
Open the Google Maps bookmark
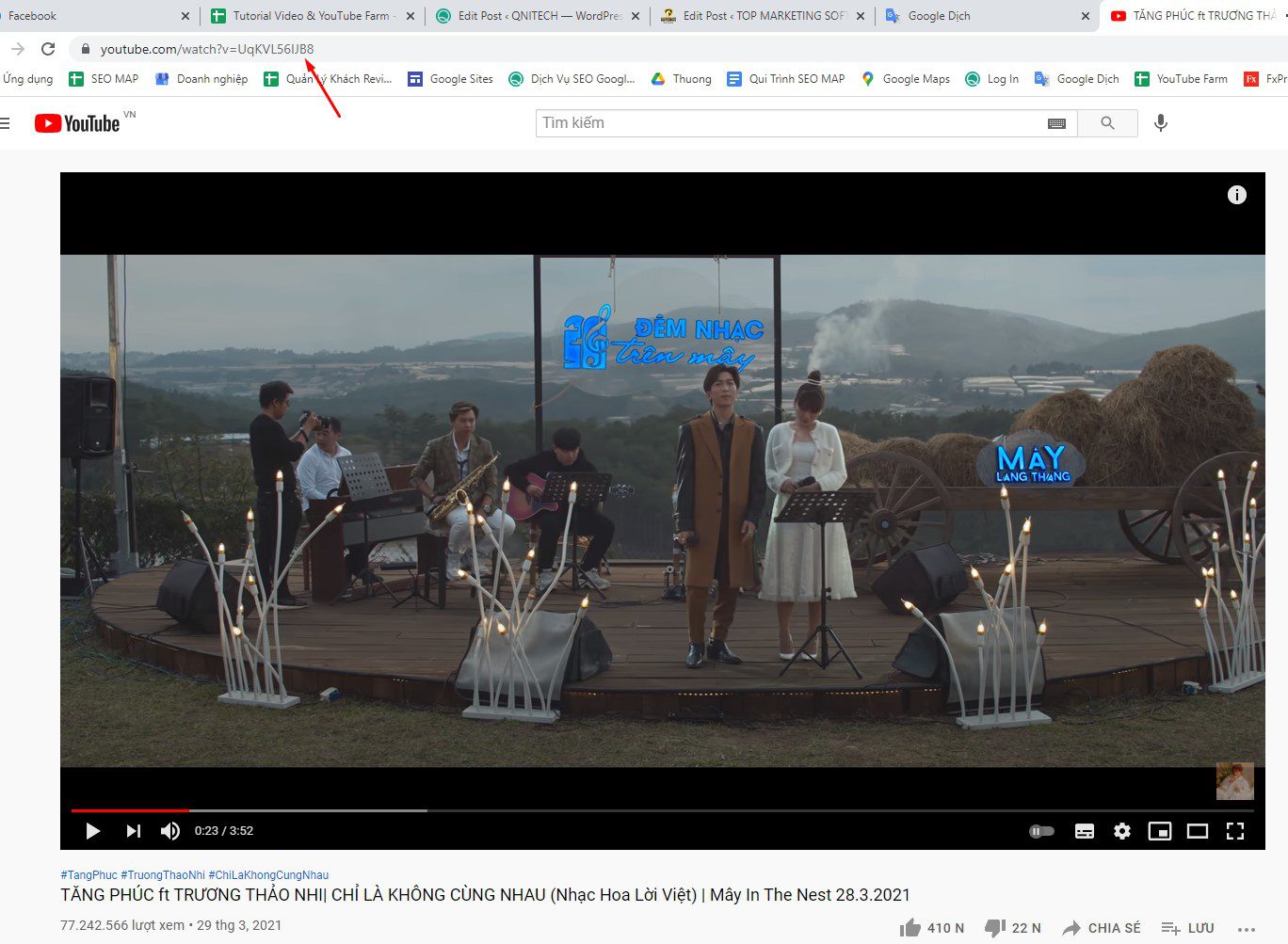(906, 79)
